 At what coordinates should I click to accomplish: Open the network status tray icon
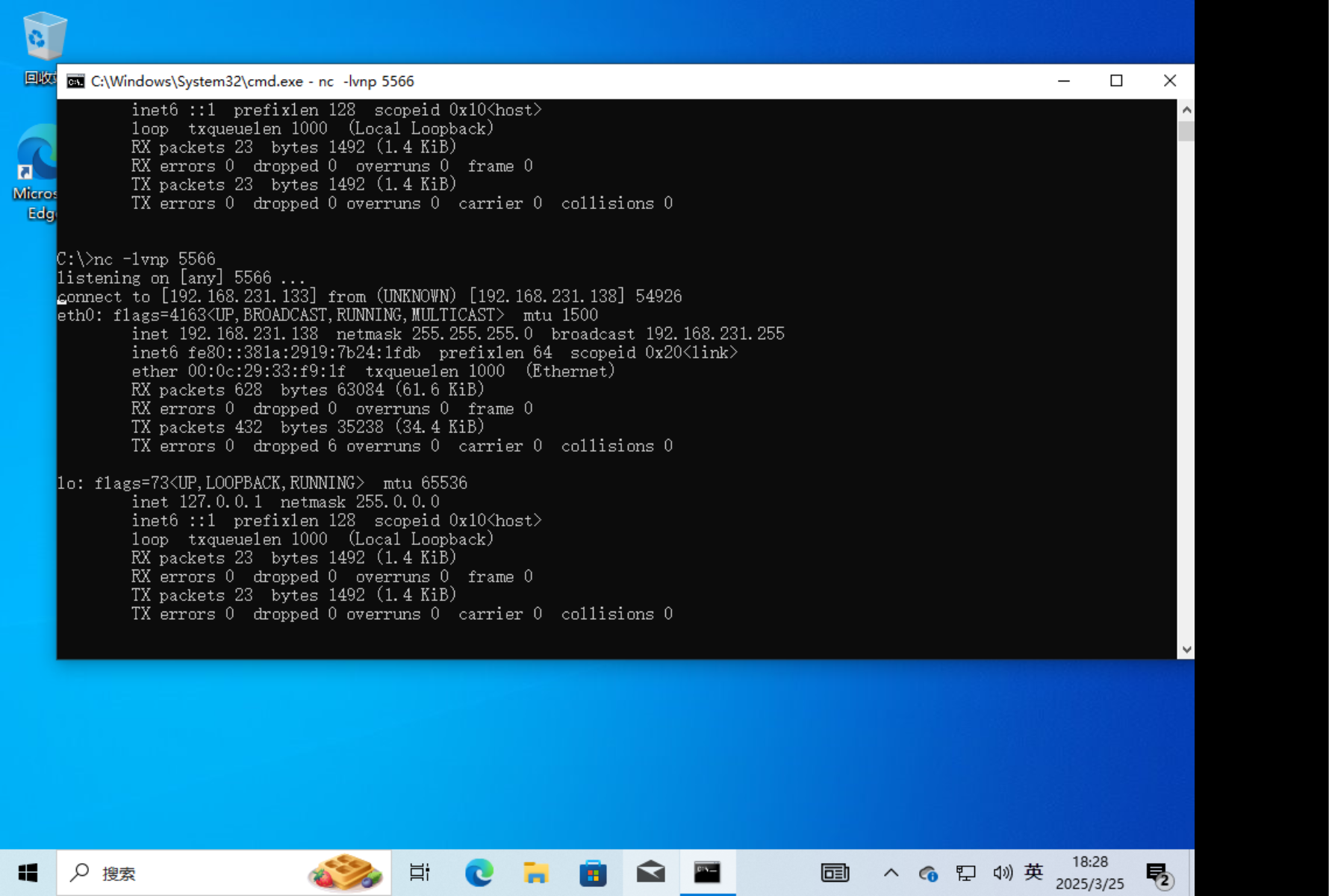click(965, 872)
